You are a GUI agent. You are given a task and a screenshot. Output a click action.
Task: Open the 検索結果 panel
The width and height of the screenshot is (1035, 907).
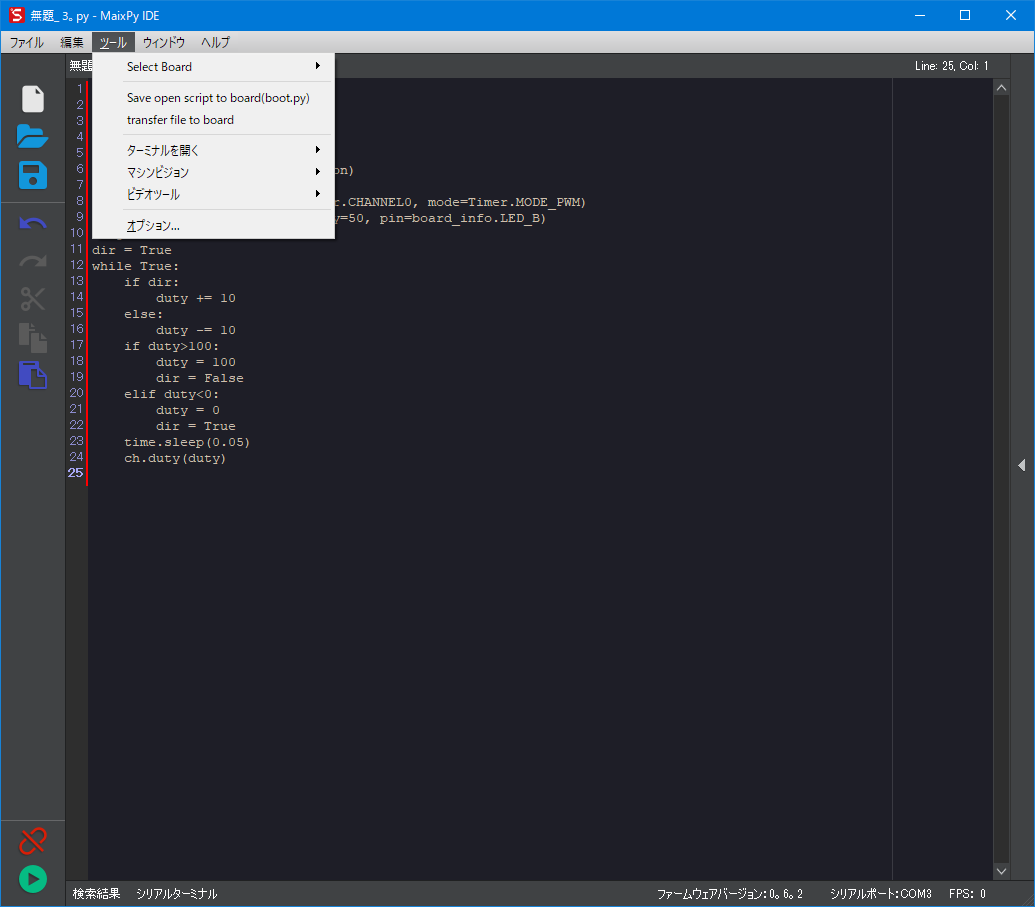click(96, 894)
